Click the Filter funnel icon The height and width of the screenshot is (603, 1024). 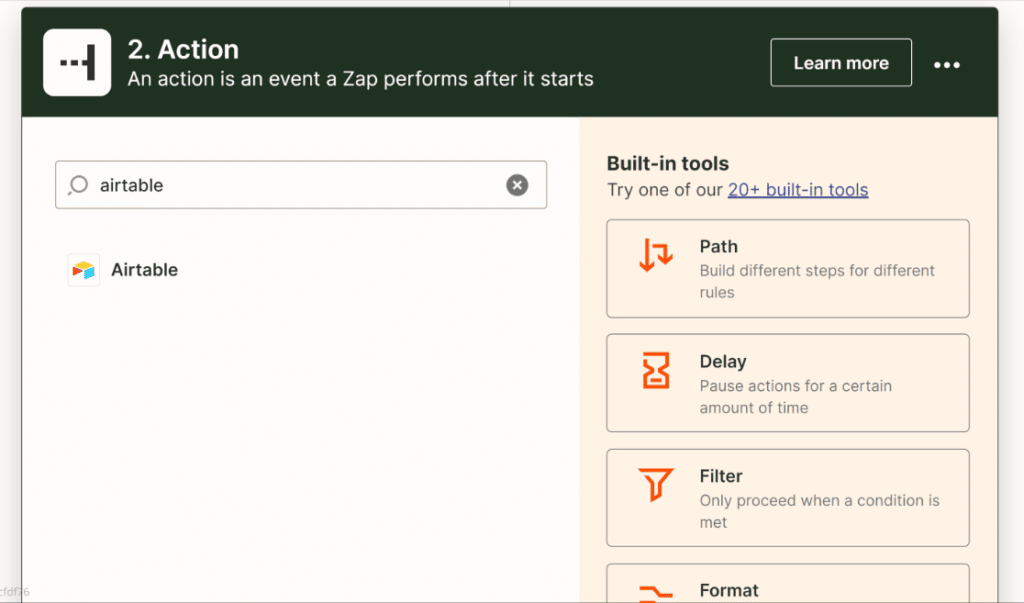pos(656,486)
